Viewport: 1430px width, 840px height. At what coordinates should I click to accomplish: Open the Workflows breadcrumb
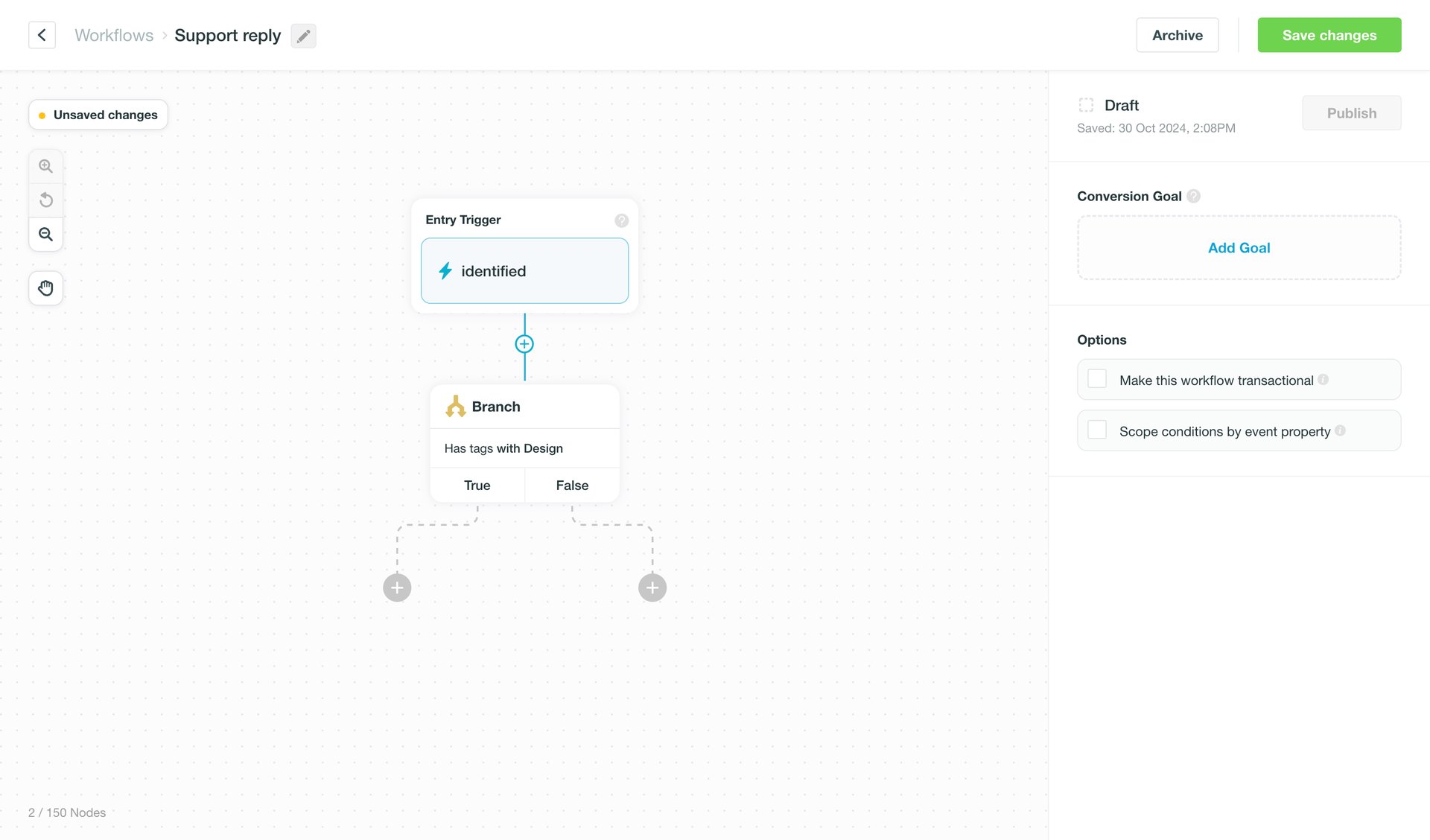coord(113,35)
